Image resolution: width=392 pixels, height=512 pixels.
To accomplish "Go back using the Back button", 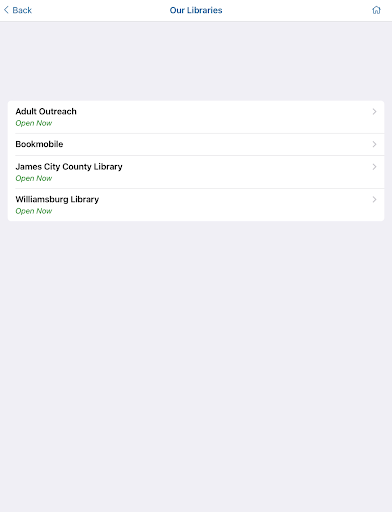I will 18,10.
